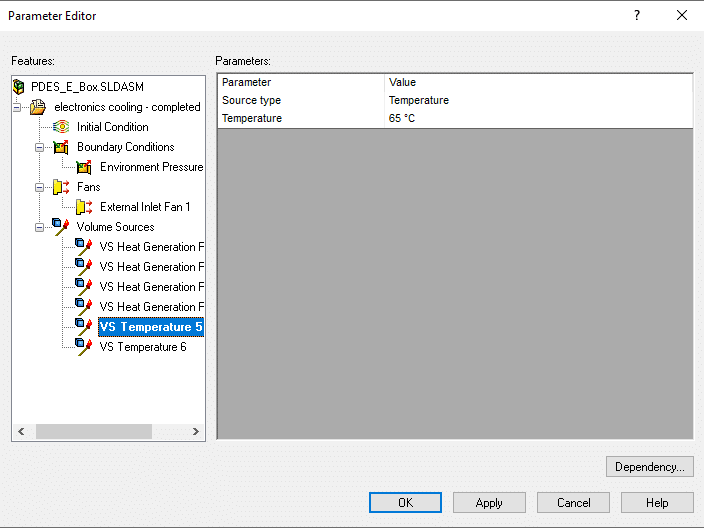Select Boundary Conditions in the tree
The width and height of the screenshot is (704, 528).
[x=126, y=147]
